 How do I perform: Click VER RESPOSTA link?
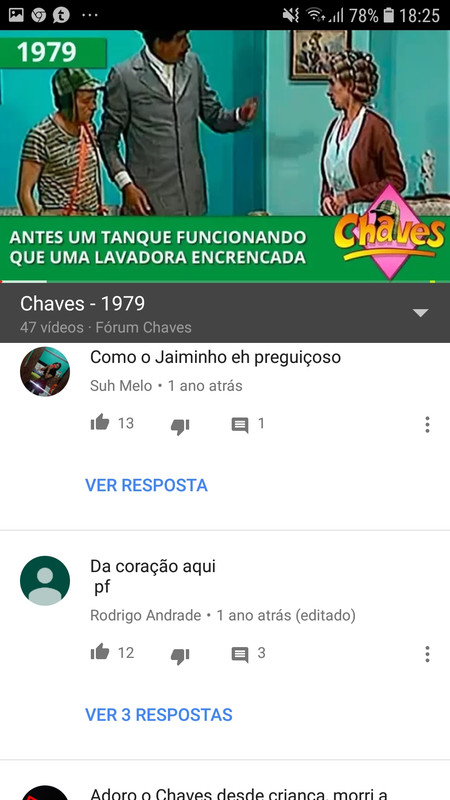(146, 485)
